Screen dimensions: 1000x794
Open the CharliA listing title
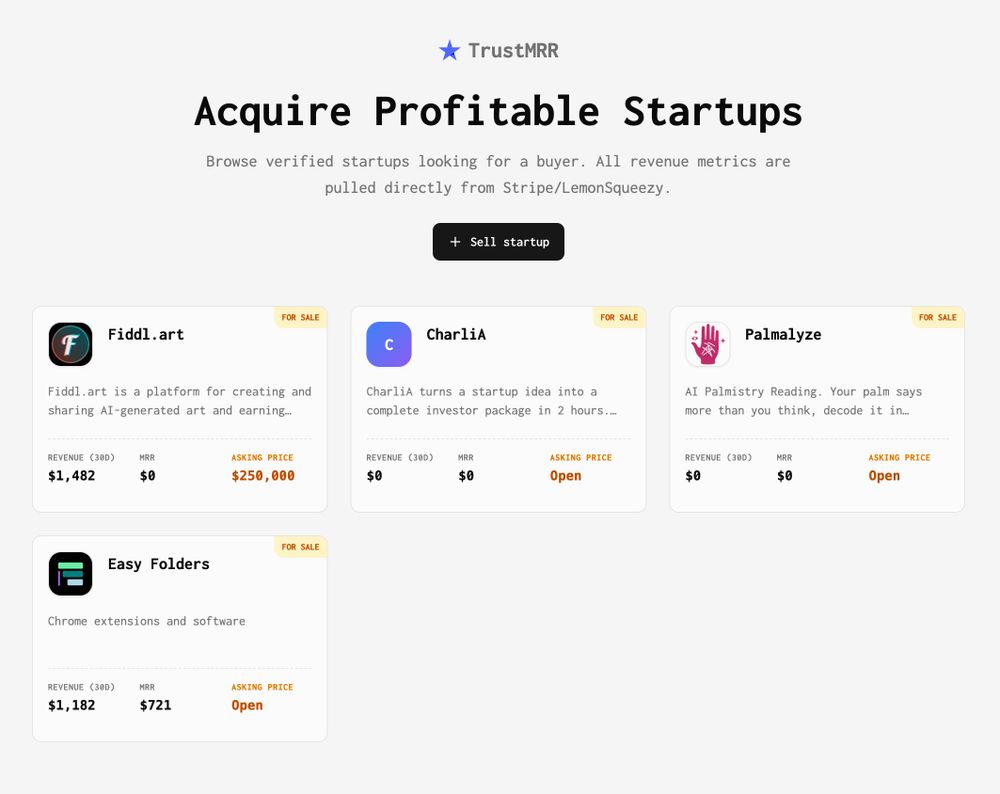pyautogui.click(x=456, y=334)
